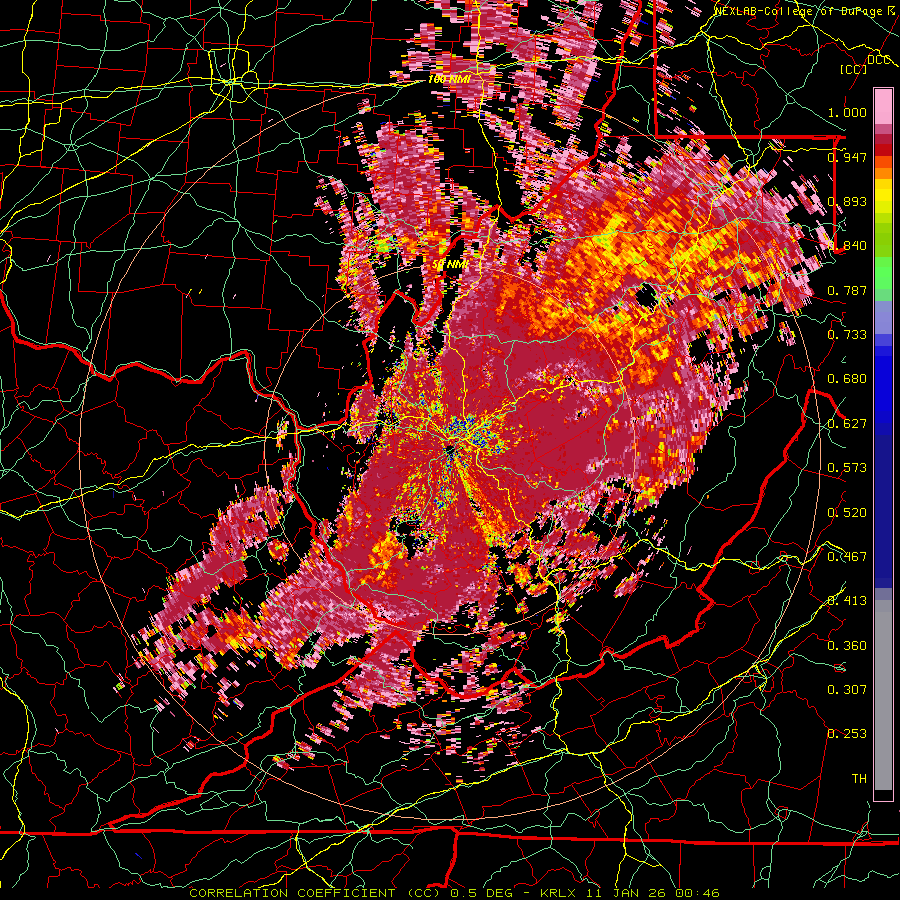The image size is (900, 900).
Task: Click the "0.520" color scale value
Action: coord(847,513)
